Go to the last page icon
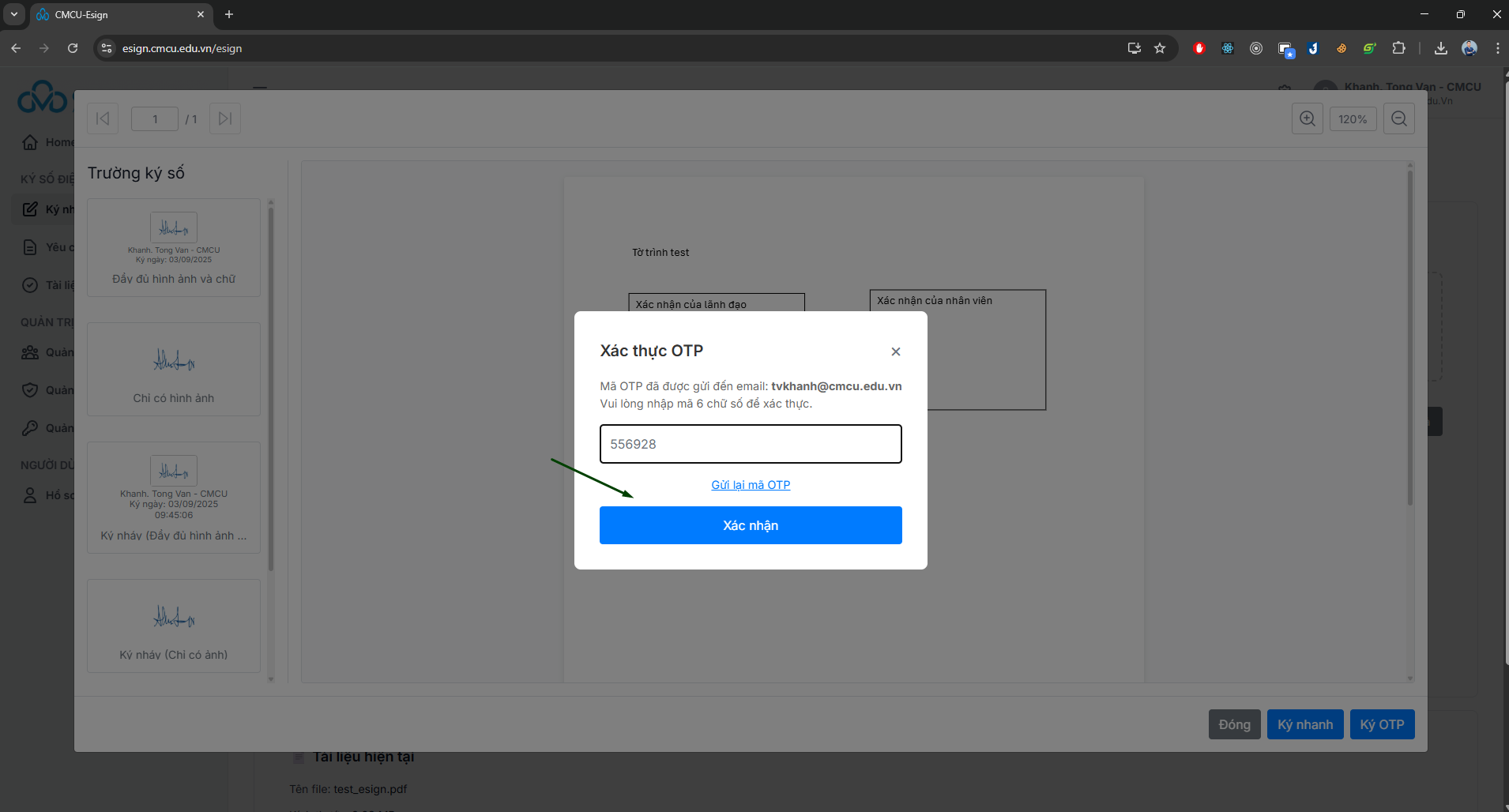 click(x=225, y=119)
